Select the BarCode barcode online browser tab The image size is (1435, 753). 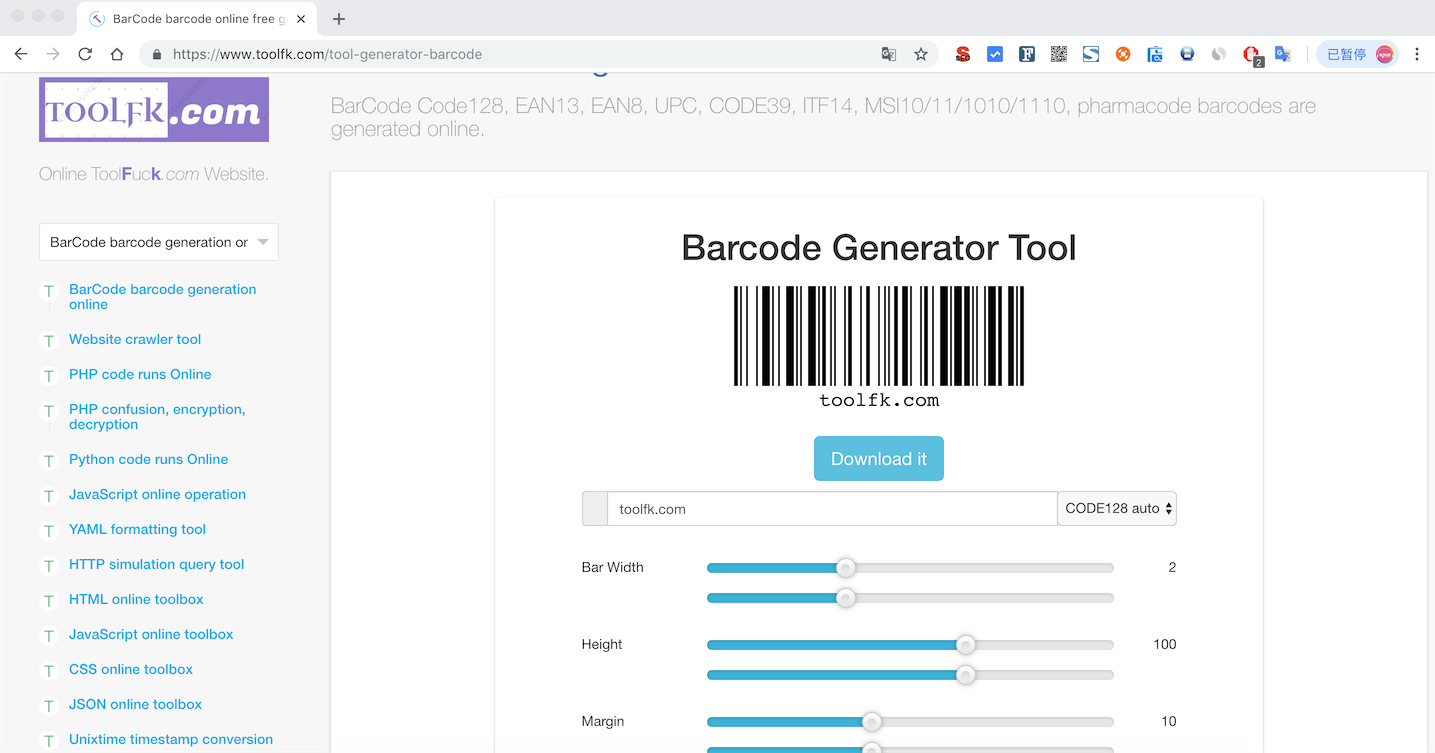[x=197, y=19]
